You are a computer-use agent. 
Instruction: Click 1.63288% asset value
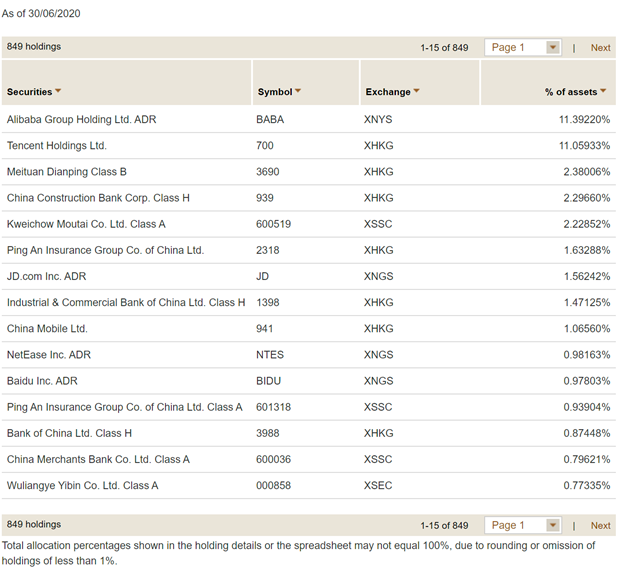coord(587,250)
